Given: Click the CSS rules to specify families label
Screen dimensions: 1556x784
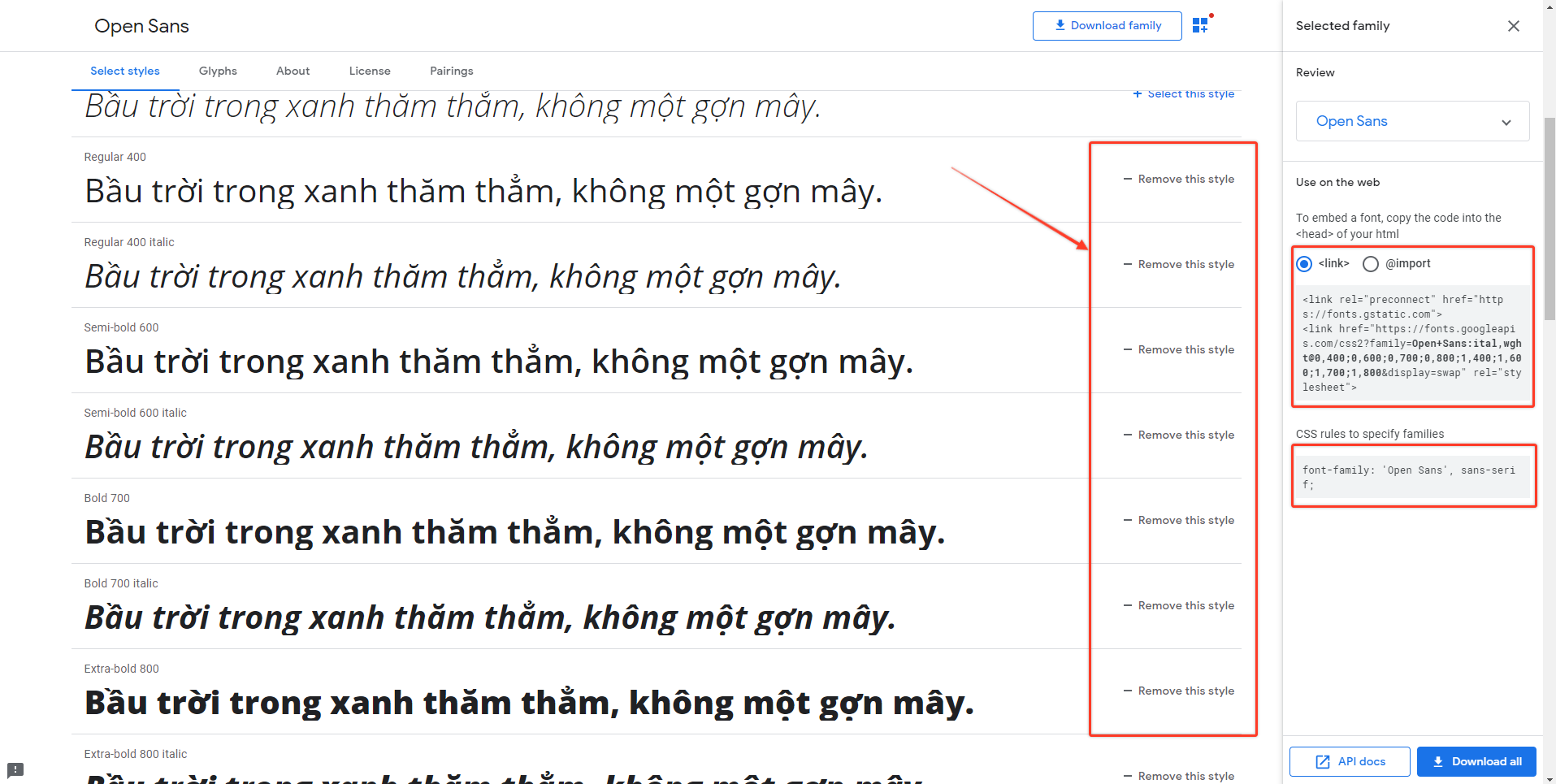Looking at the screenshot, I should (x=1370, y=434).
